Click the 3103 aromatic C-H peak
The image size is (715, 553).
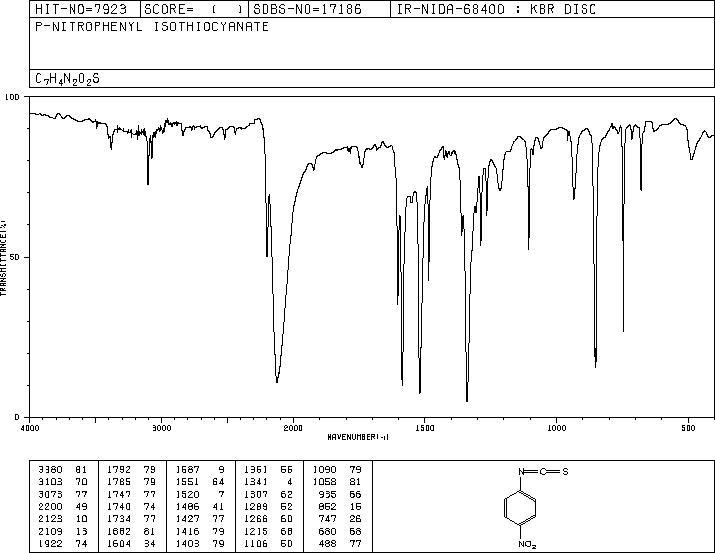point(148,182)
